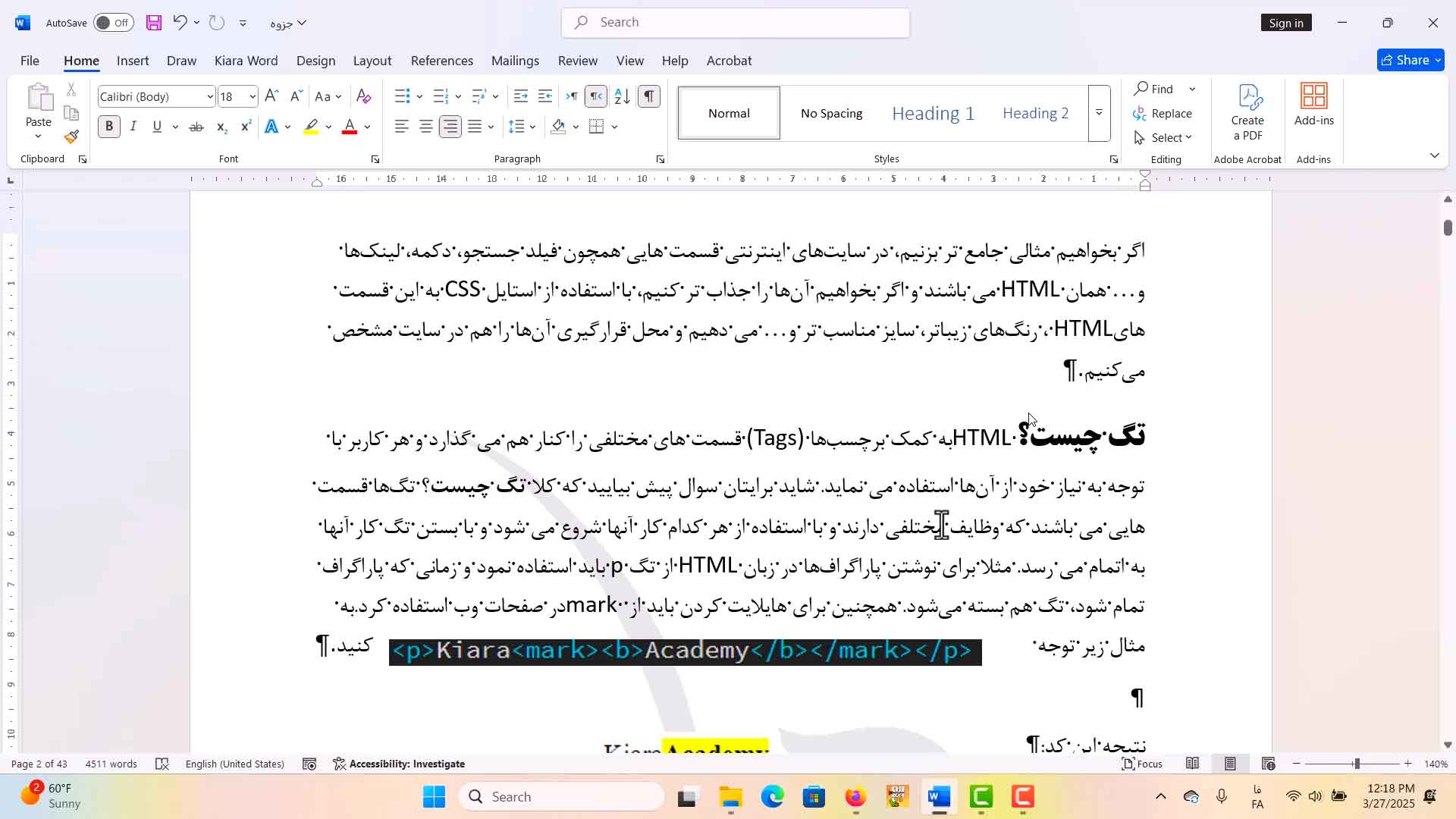Image resolution: width=1456 pixels, height=819 pixels.
Task: Apply the red font color
Action: pyautogui.click(x=350, y=127)
